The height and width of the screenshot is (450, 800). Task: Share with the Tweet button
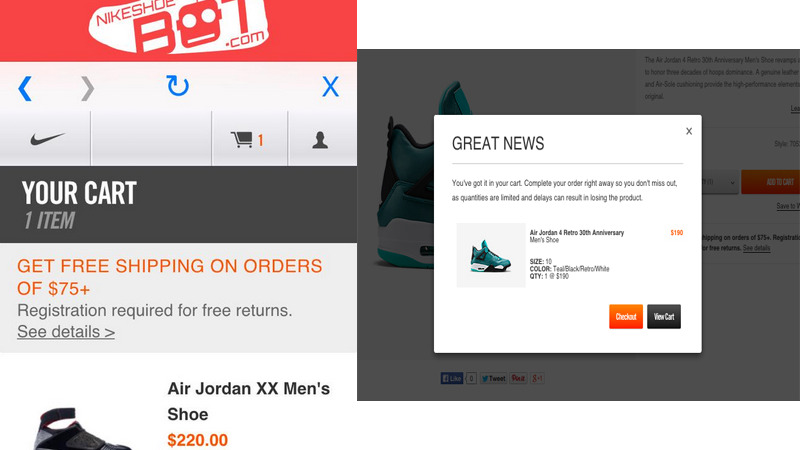tap(493, 378)
